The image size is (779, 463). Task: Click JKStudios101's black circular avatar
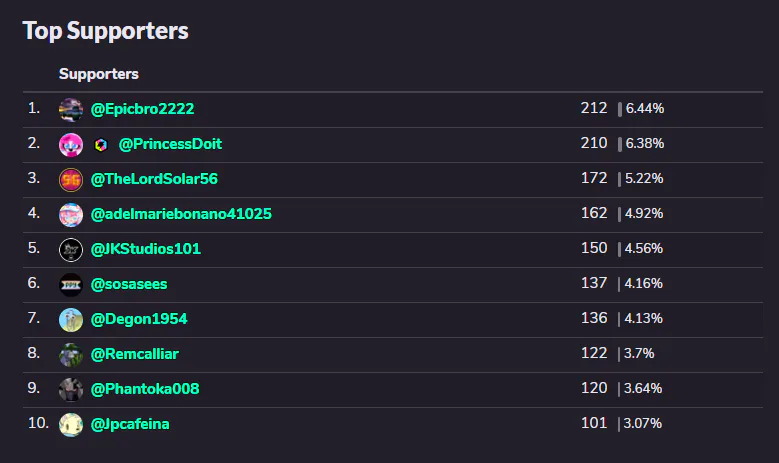click(x=71, y=250)
